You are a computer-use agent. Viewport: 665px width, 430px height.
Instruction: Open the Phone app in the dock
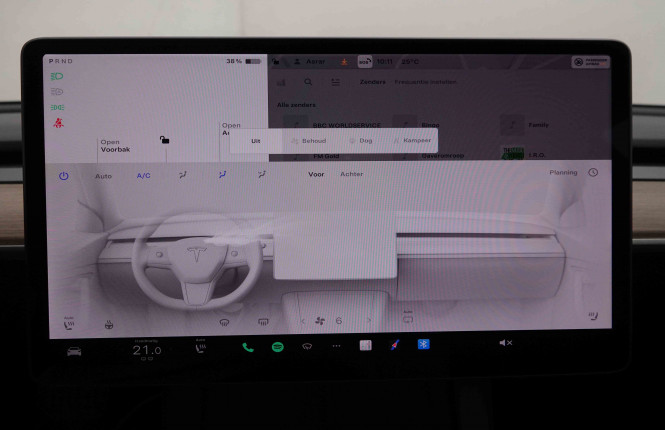pyautogui.click(x=248, y=346)
